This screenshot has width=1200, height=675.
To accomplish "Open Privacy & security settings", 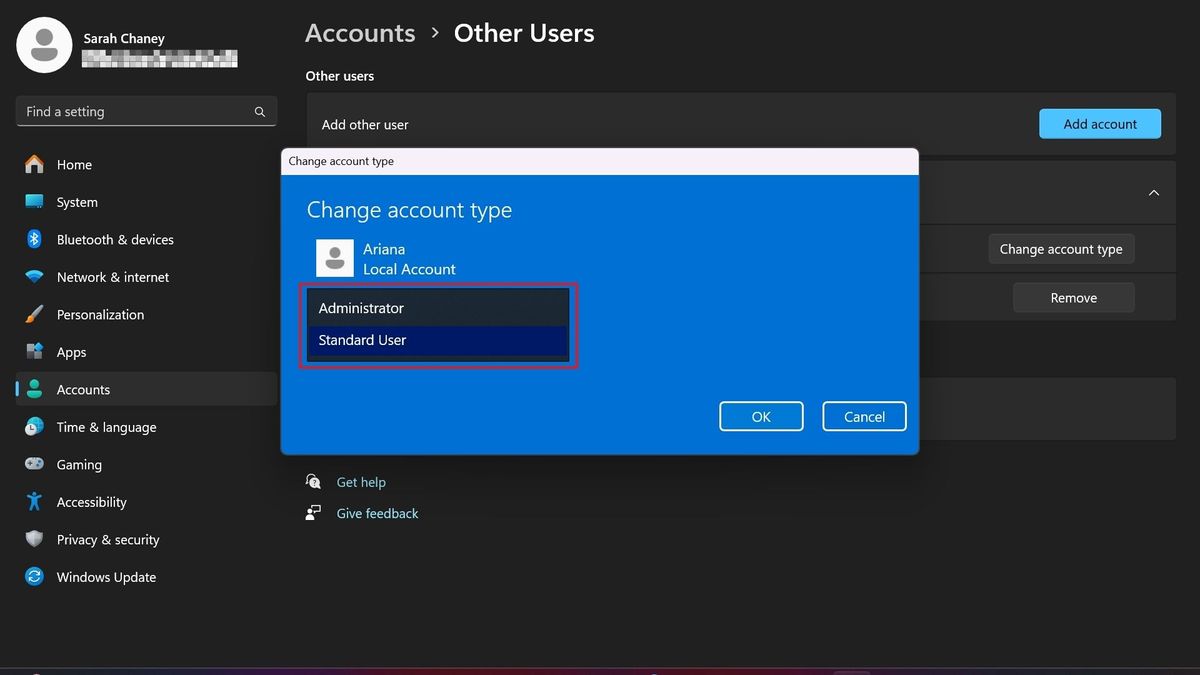I will (107, 539).
